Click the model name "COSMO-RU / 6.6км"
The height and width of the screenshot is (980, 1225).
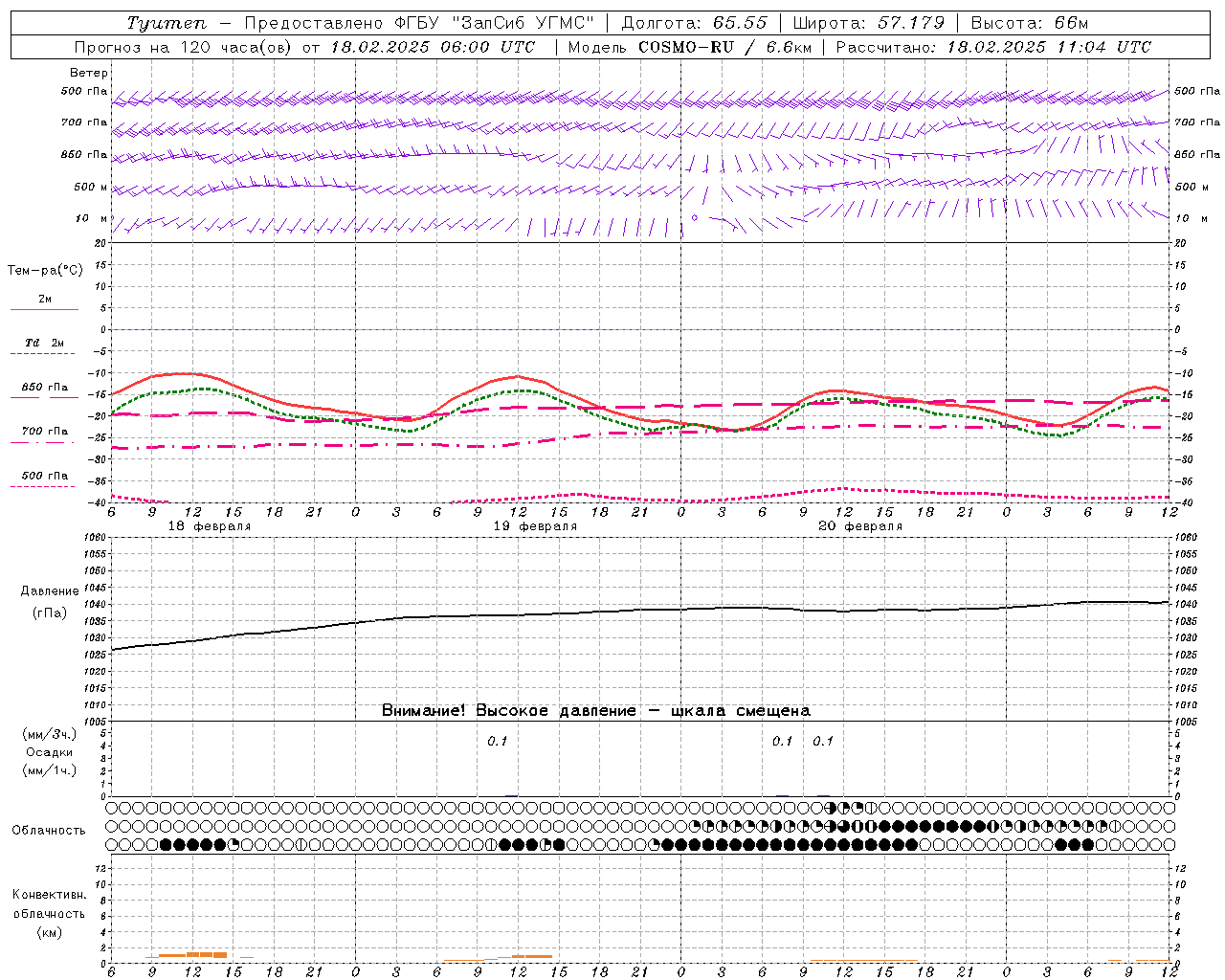(x=725, y=47)
